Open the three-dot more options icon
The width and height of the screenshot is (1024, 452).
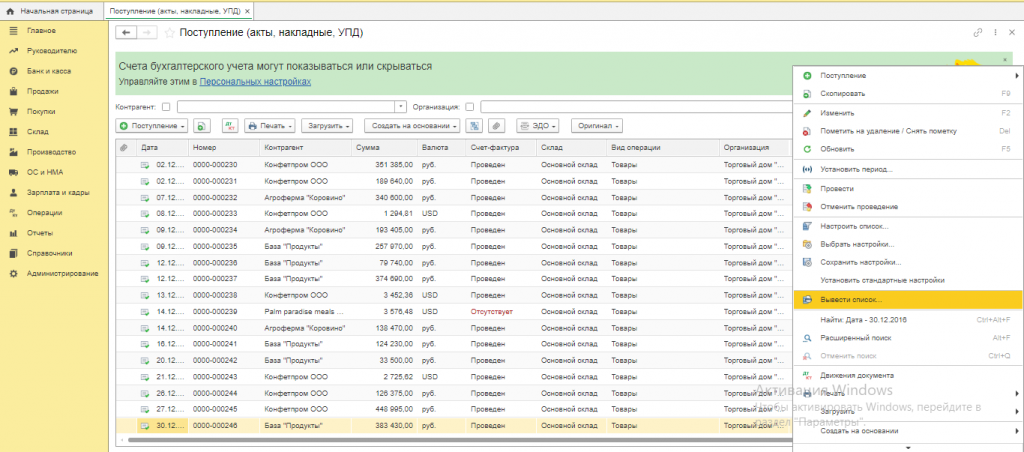(994, 33)
